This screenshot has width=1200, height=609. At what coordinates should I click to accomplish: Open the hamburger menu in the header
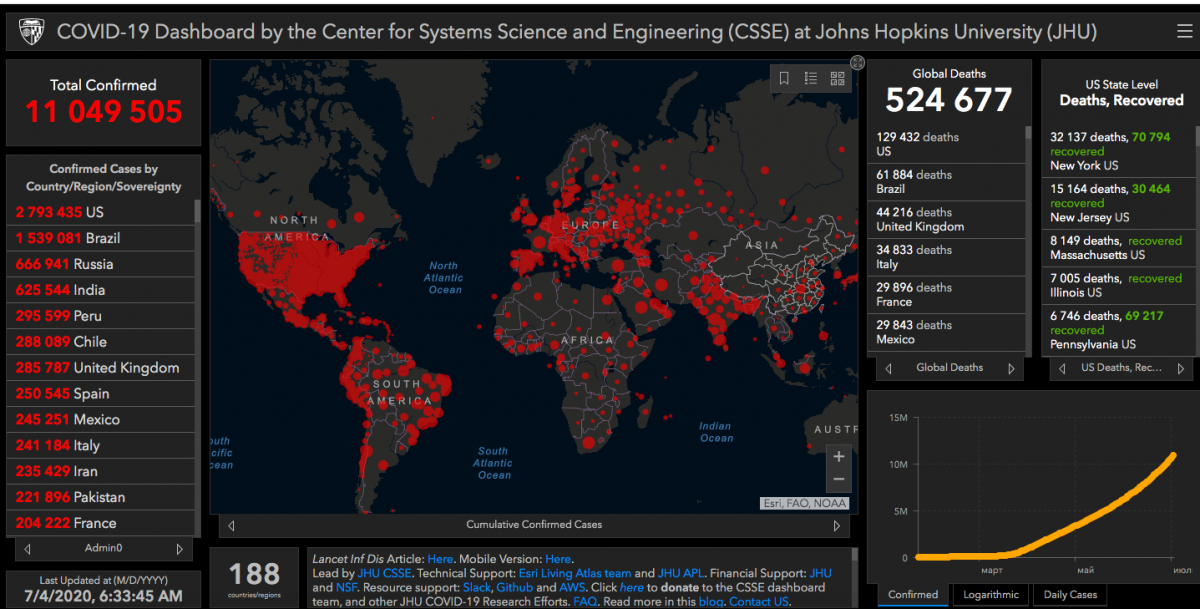(x=1185, y=31)
